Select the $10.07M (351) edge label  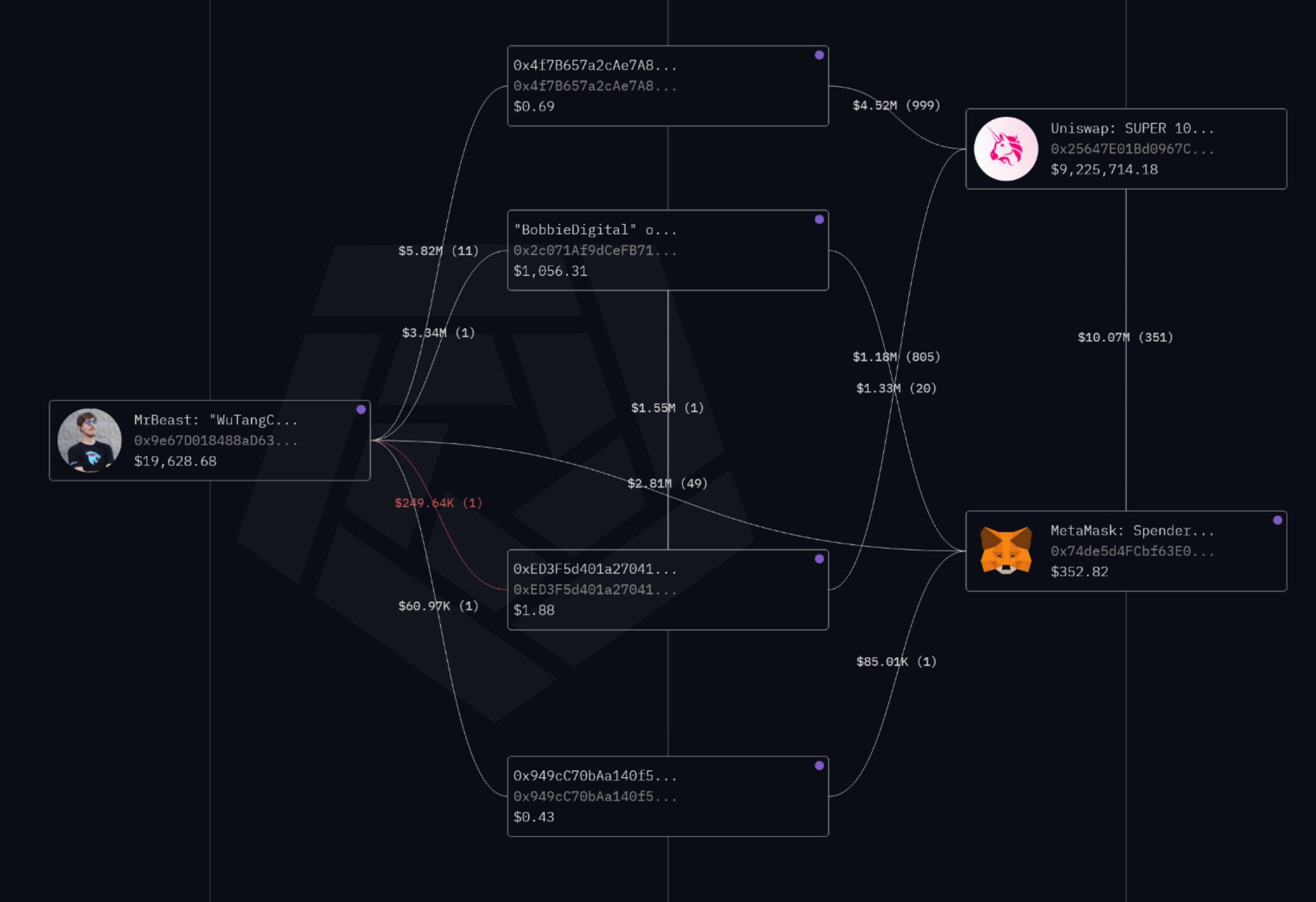(x=1125, y=337)
